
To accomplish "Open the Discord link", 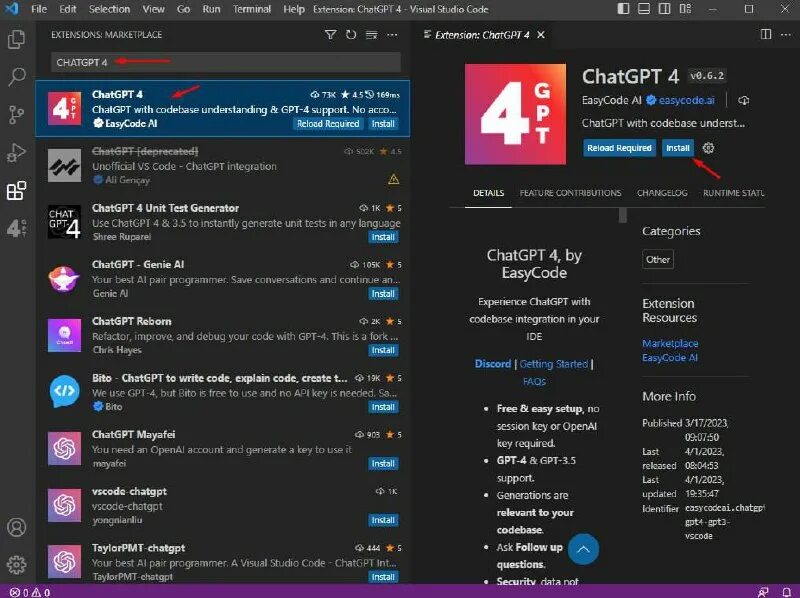I will (493, 364).
